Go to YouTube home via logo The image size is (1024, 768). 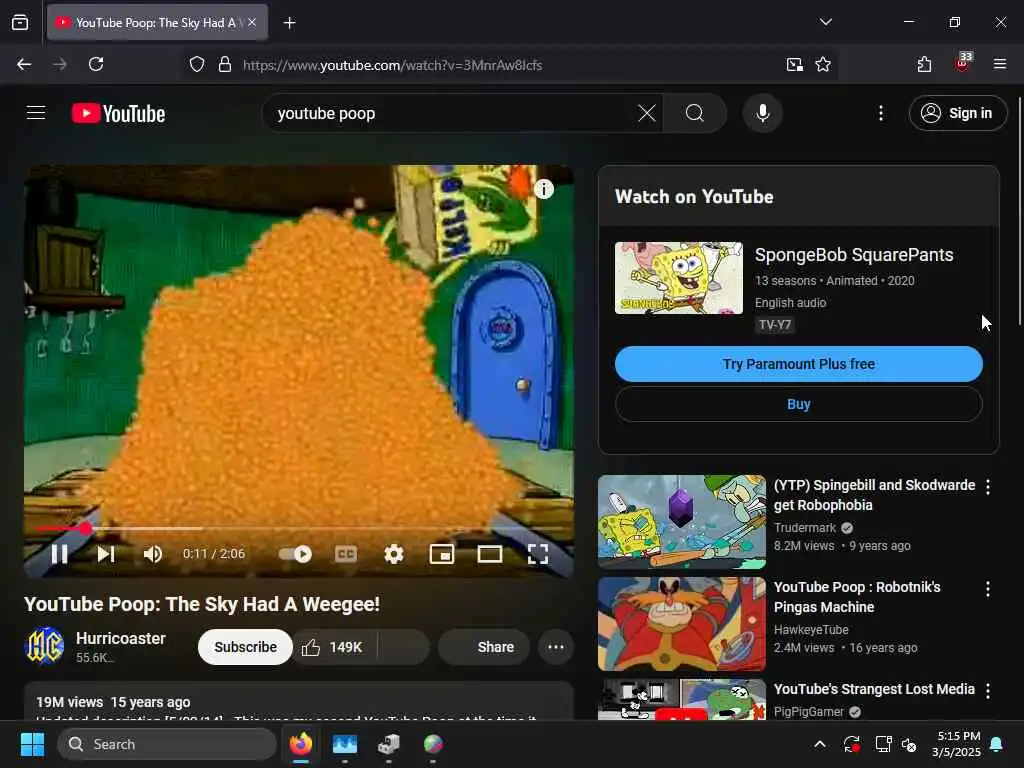coord(118,114)
